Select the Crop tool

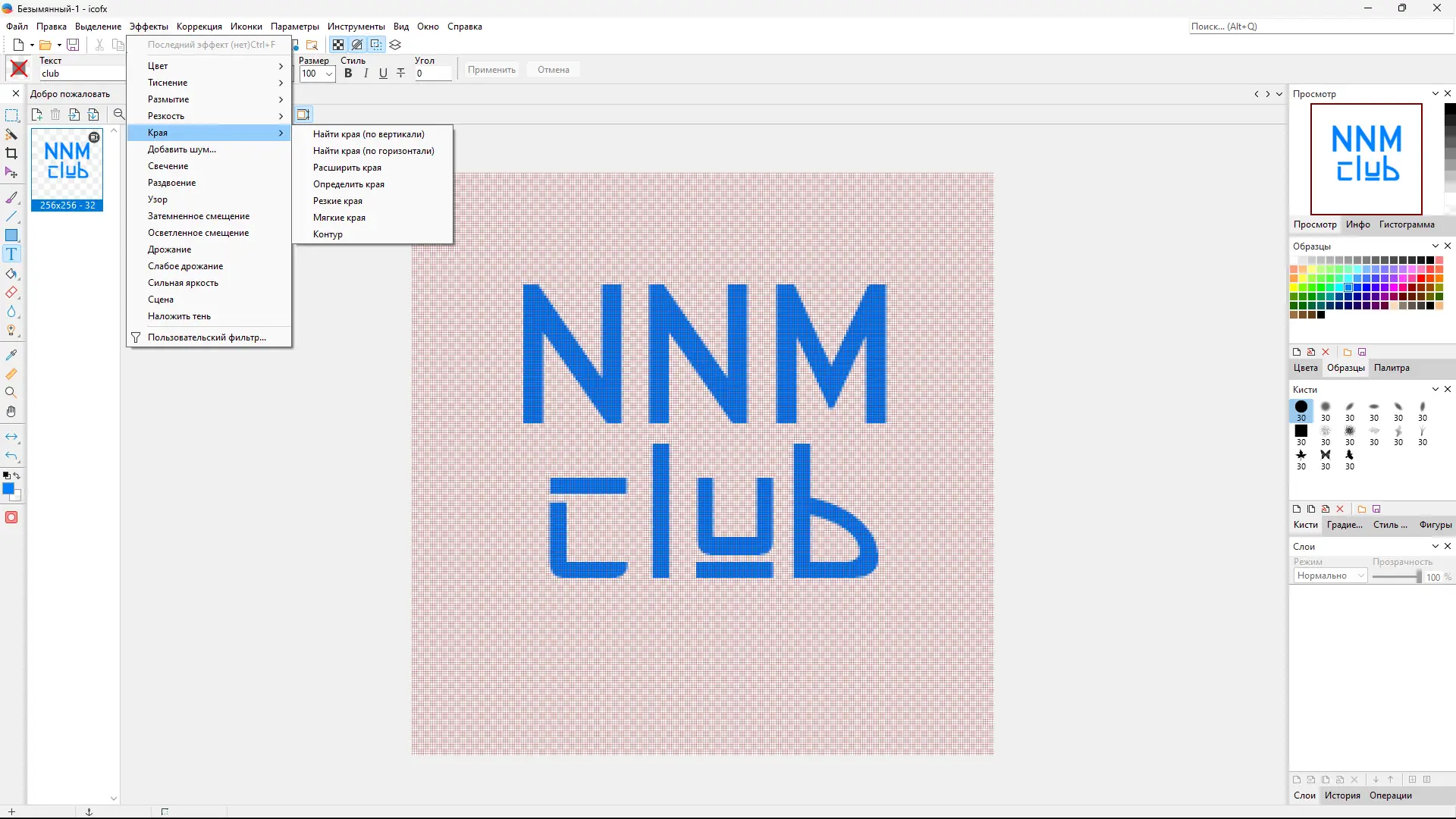[x=11, y=153]
